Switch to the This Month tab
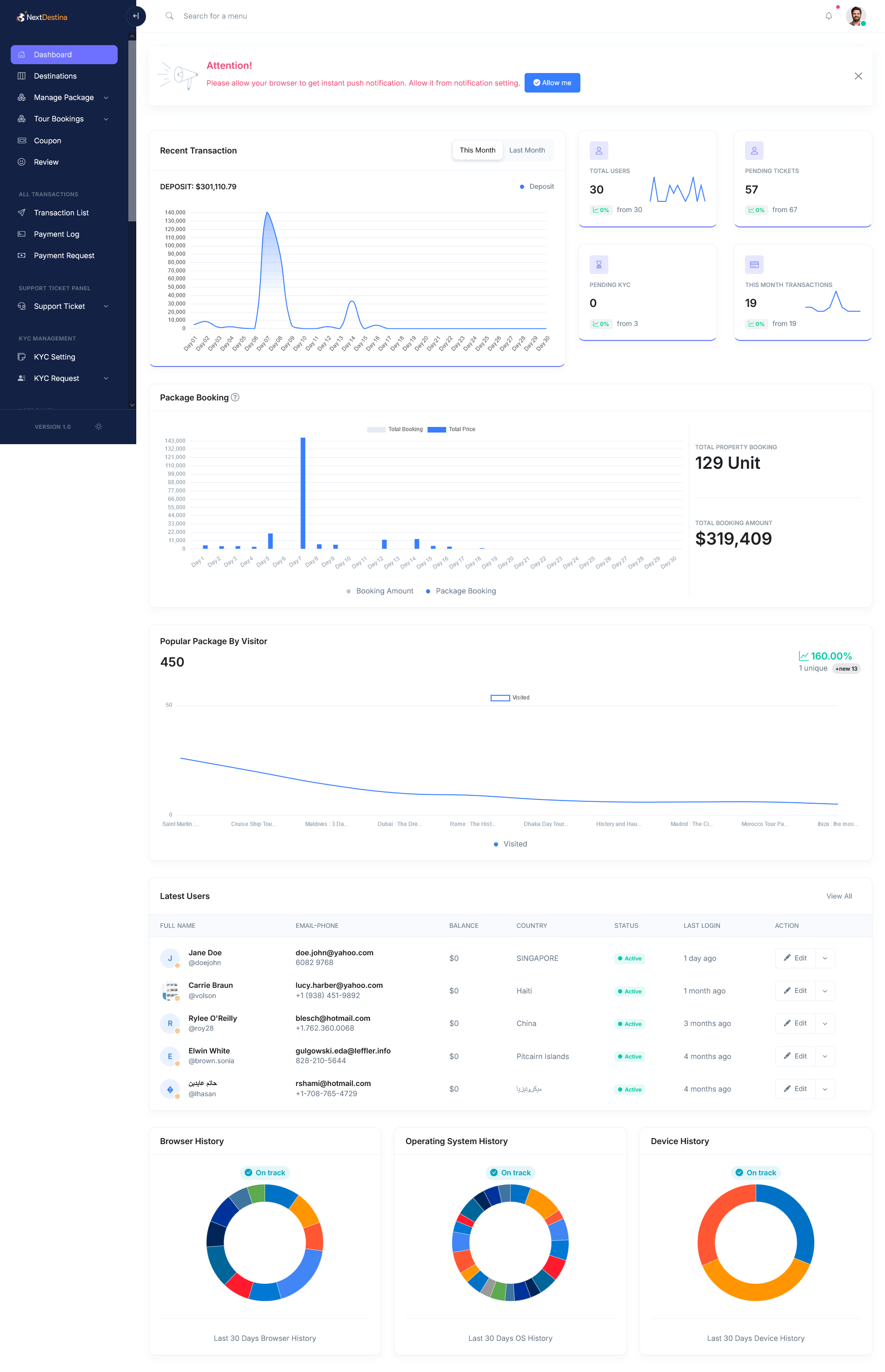This screenshot has height=1372, width=885. click(x=477, y=151)
